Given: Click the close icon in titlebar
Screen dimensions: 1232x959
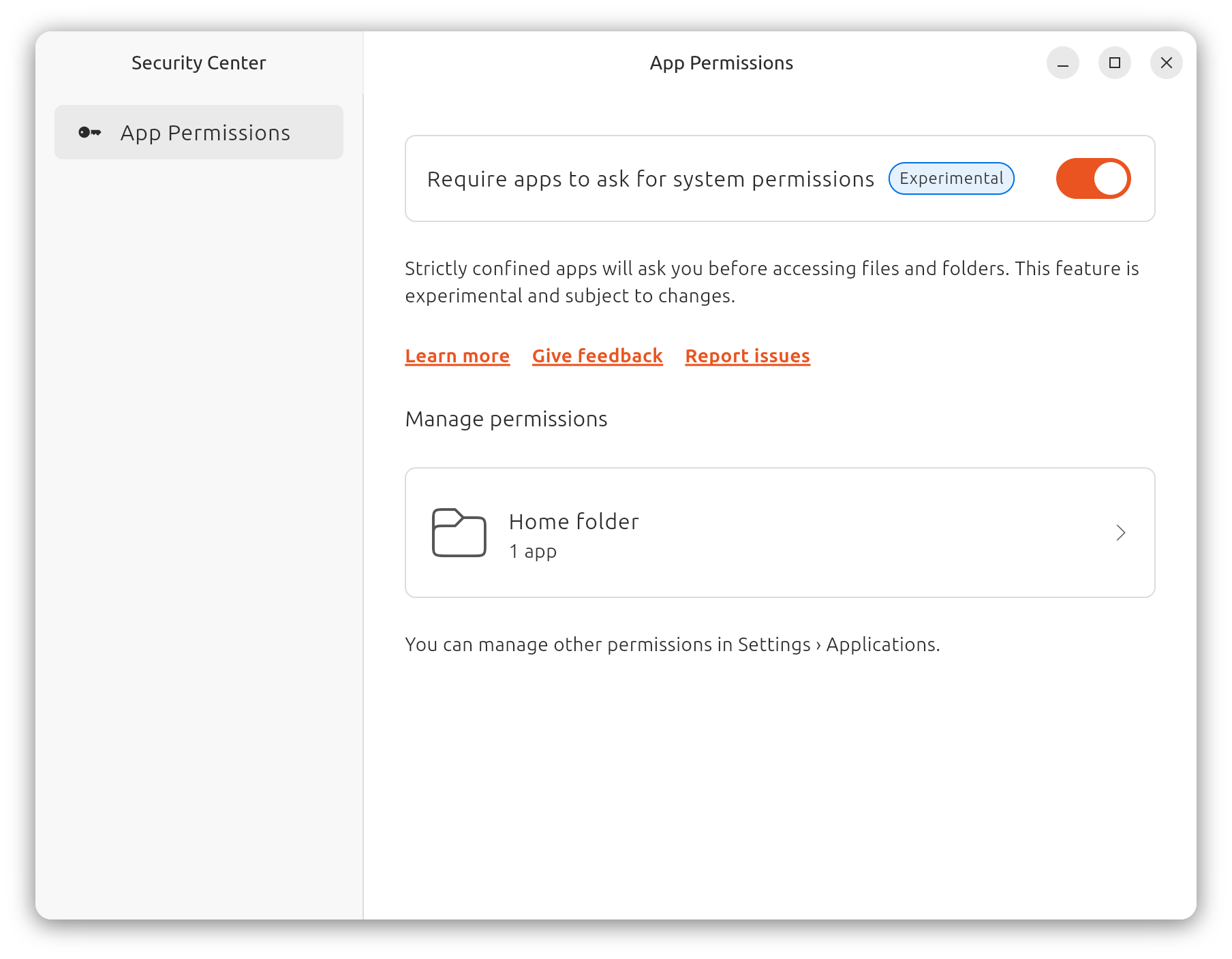Looking at the screenshot, I should click(x=1166, y=62).
